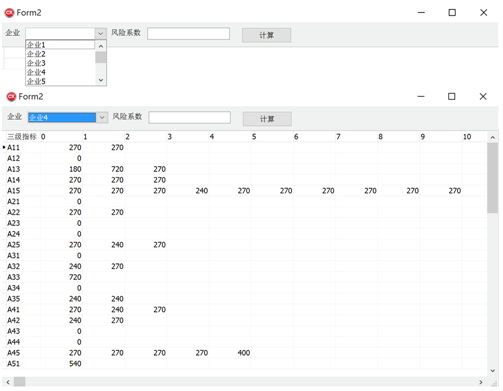The height and width of the screenshot is (391, 503).
Task: Click the 三级指标 column header
Action: pos(22,137)
